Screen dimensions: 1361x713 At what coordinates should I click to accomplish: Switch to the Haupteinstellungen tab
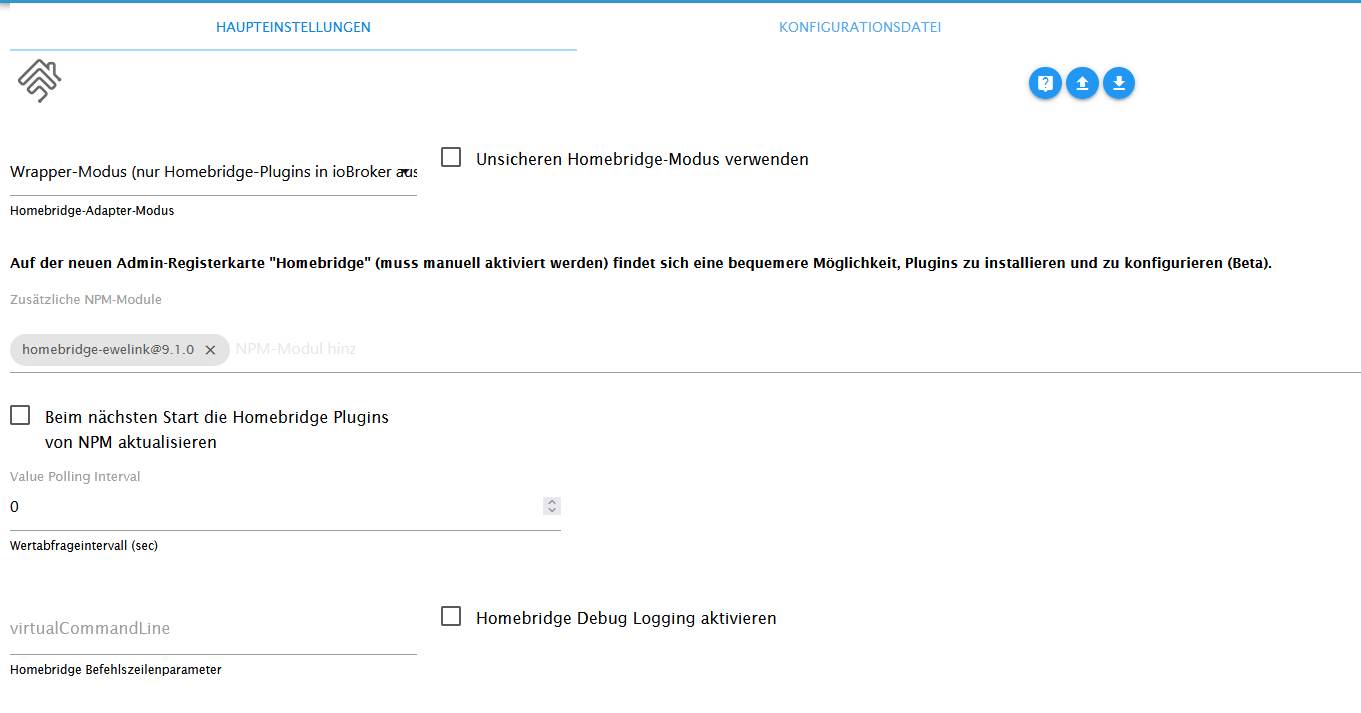pos(293,27)
